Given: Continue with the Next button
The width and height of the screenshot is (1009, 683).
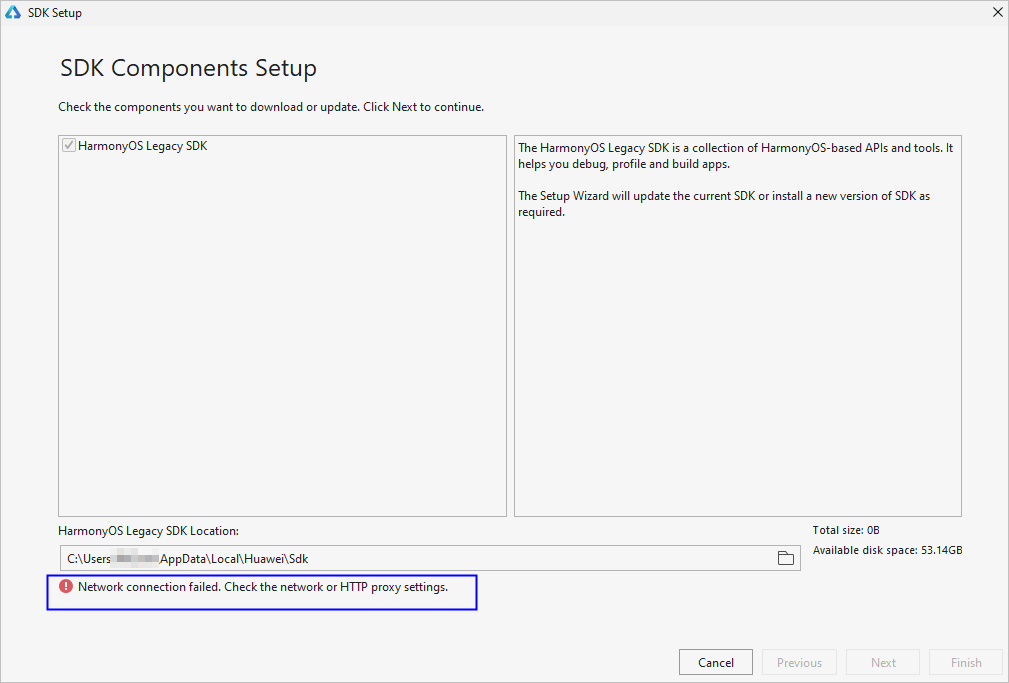Looking at the screenshot, I should (883, 662).
